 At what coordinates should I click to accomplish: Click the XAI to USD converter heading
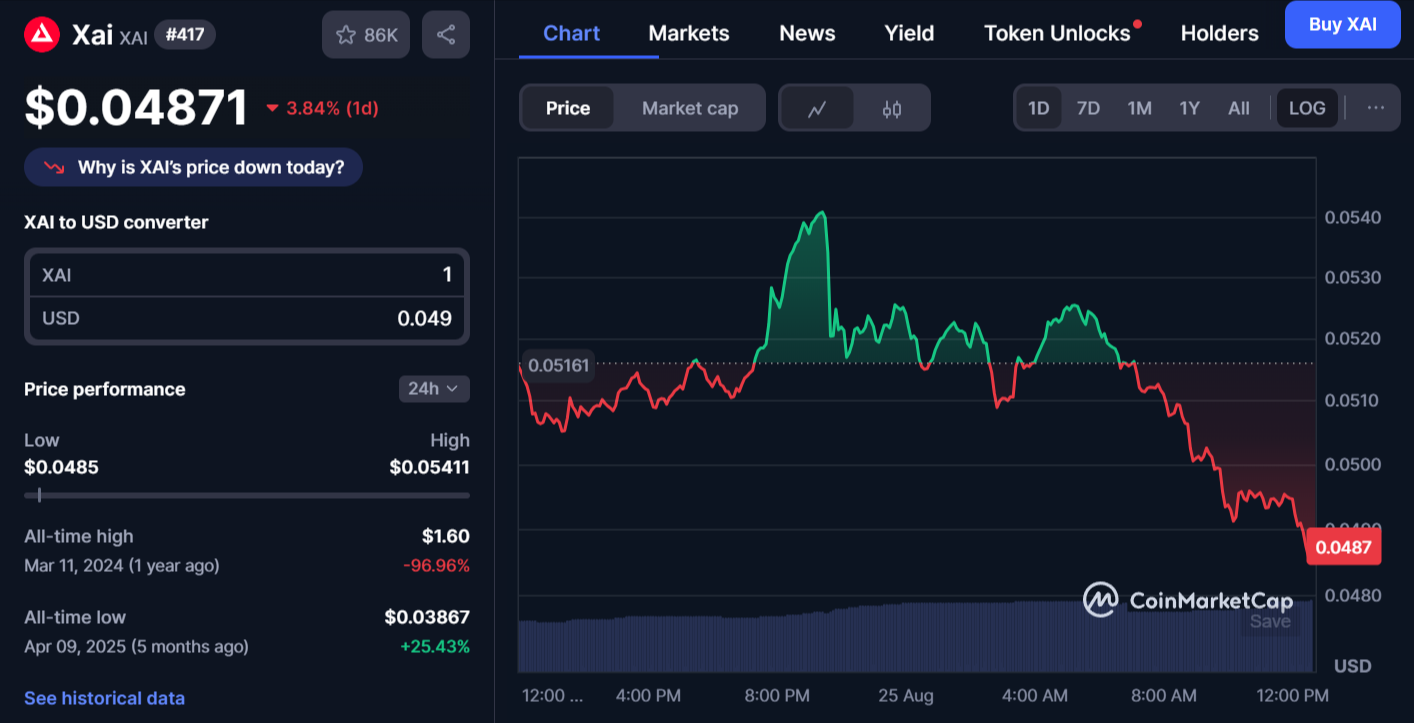pos(116,222)
